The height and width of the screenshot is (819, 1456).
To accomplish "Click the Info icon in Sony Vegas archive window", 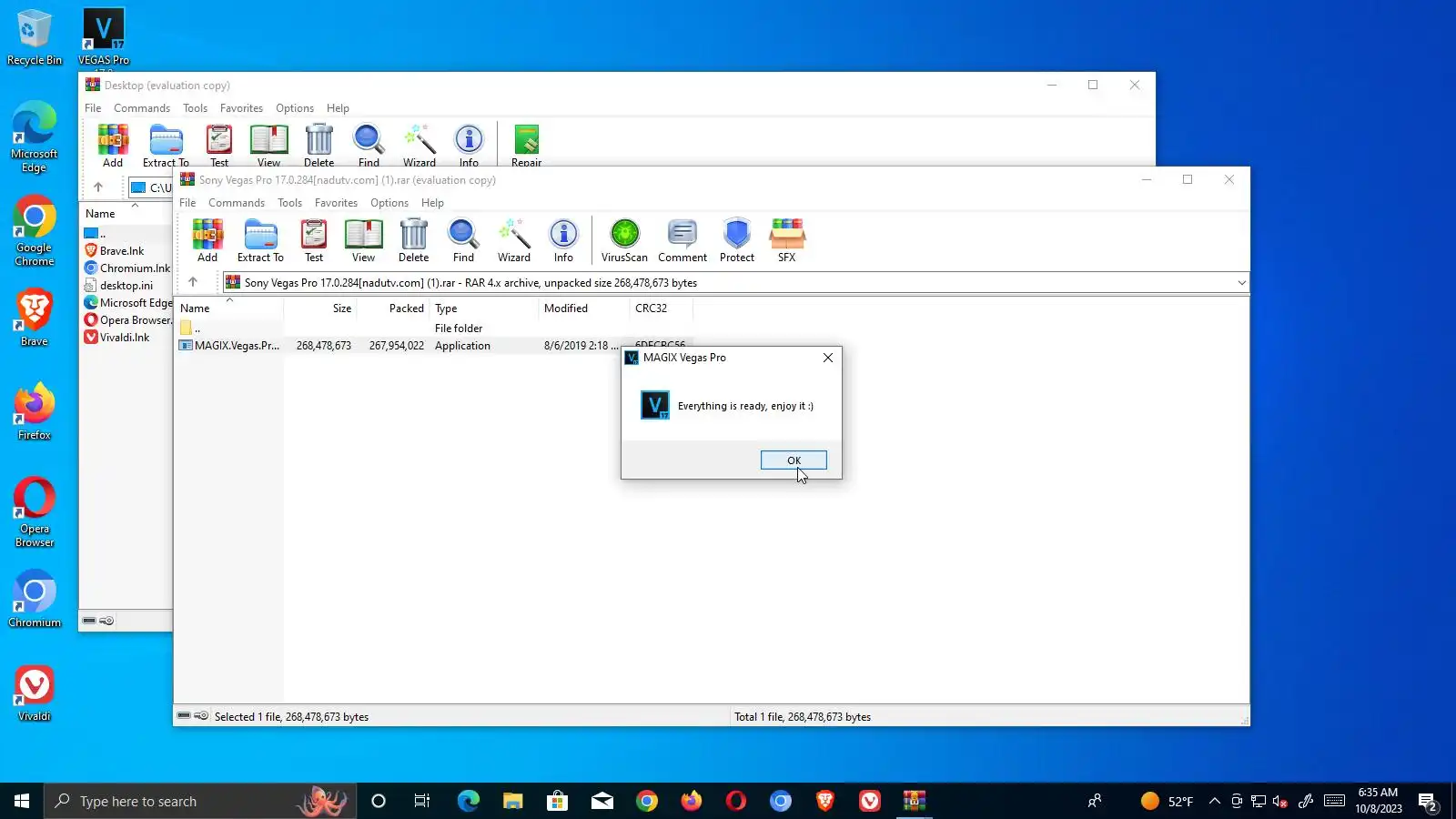I will [563, 241].
